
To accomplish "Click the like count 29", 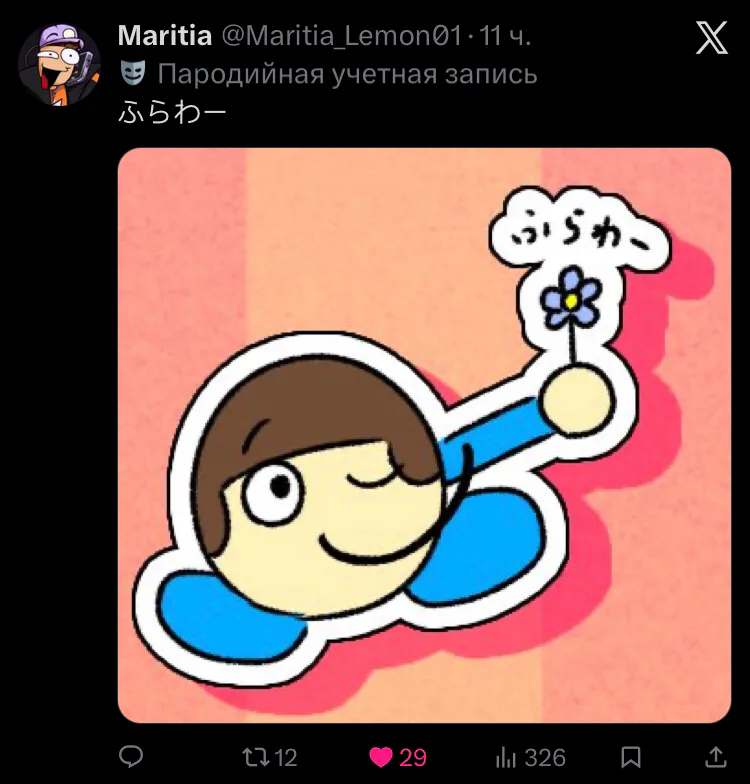I will pyautogui.click(x=413, y=757).
